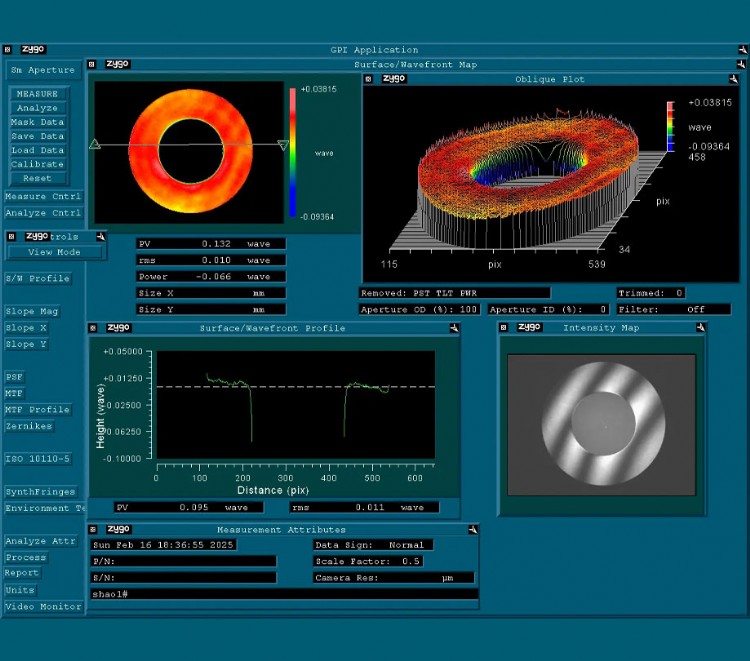
Task: Toggle the Filter Off field
Action: [x=695, y=310]
